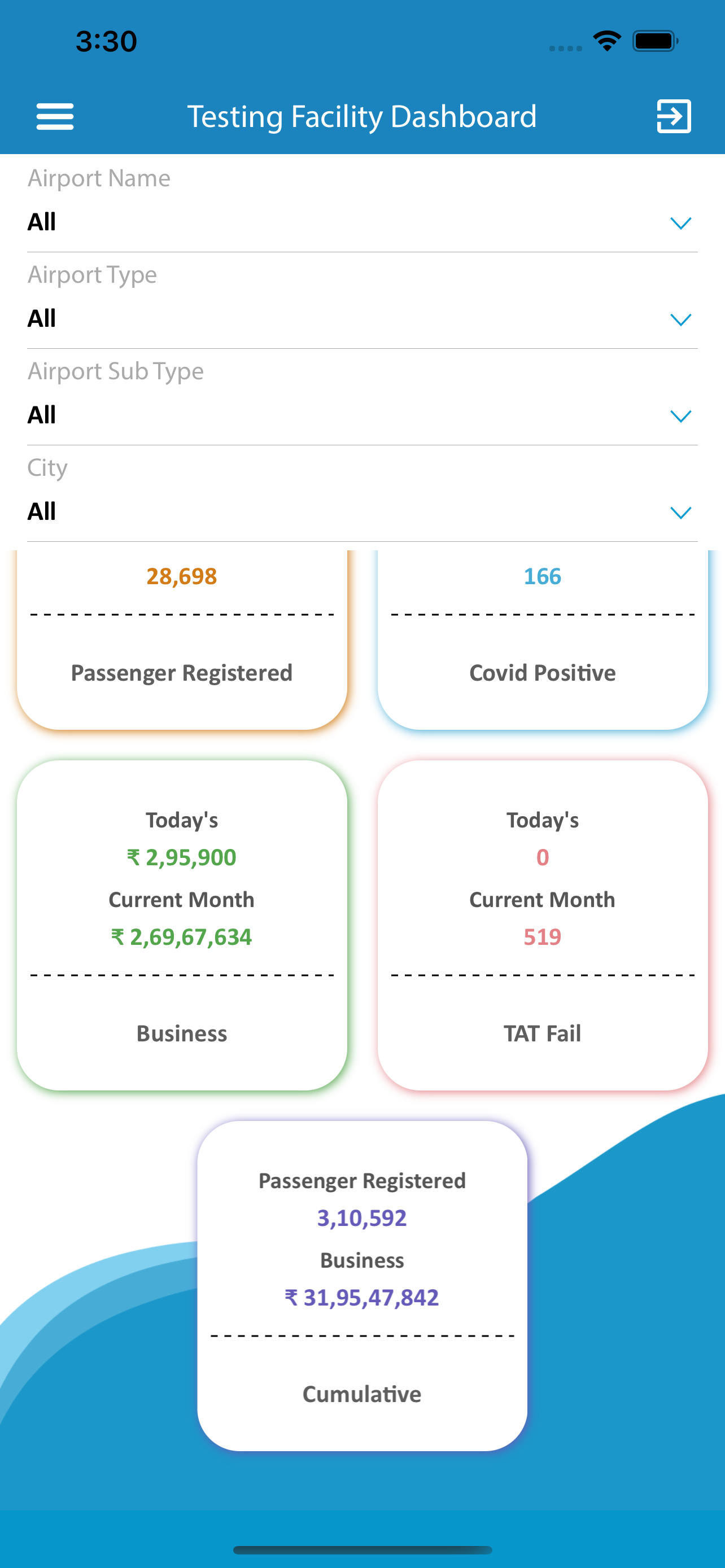Viewport: 725px width, 1568px height.
Task: Tap the Wi-Fi status icon
Action: point(607,41)
